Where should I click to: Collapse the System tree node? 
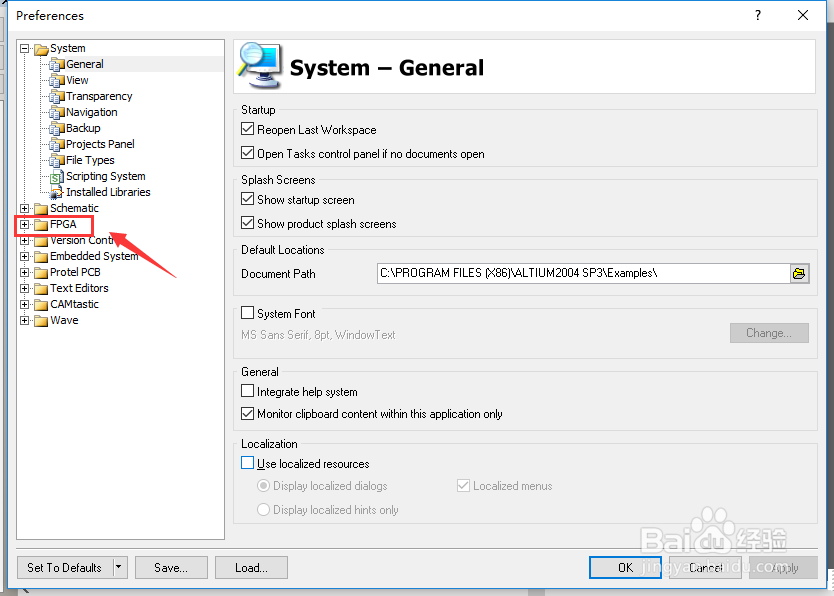coord(24,48)
